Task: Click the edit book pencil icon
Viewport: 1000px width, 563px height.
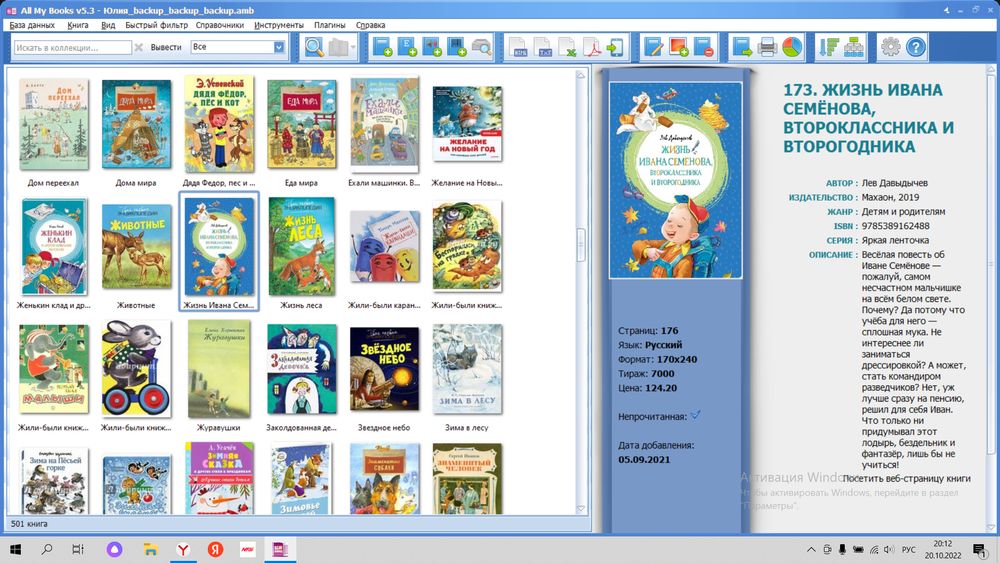Action: pyautogui.click(x=654, y=47)
